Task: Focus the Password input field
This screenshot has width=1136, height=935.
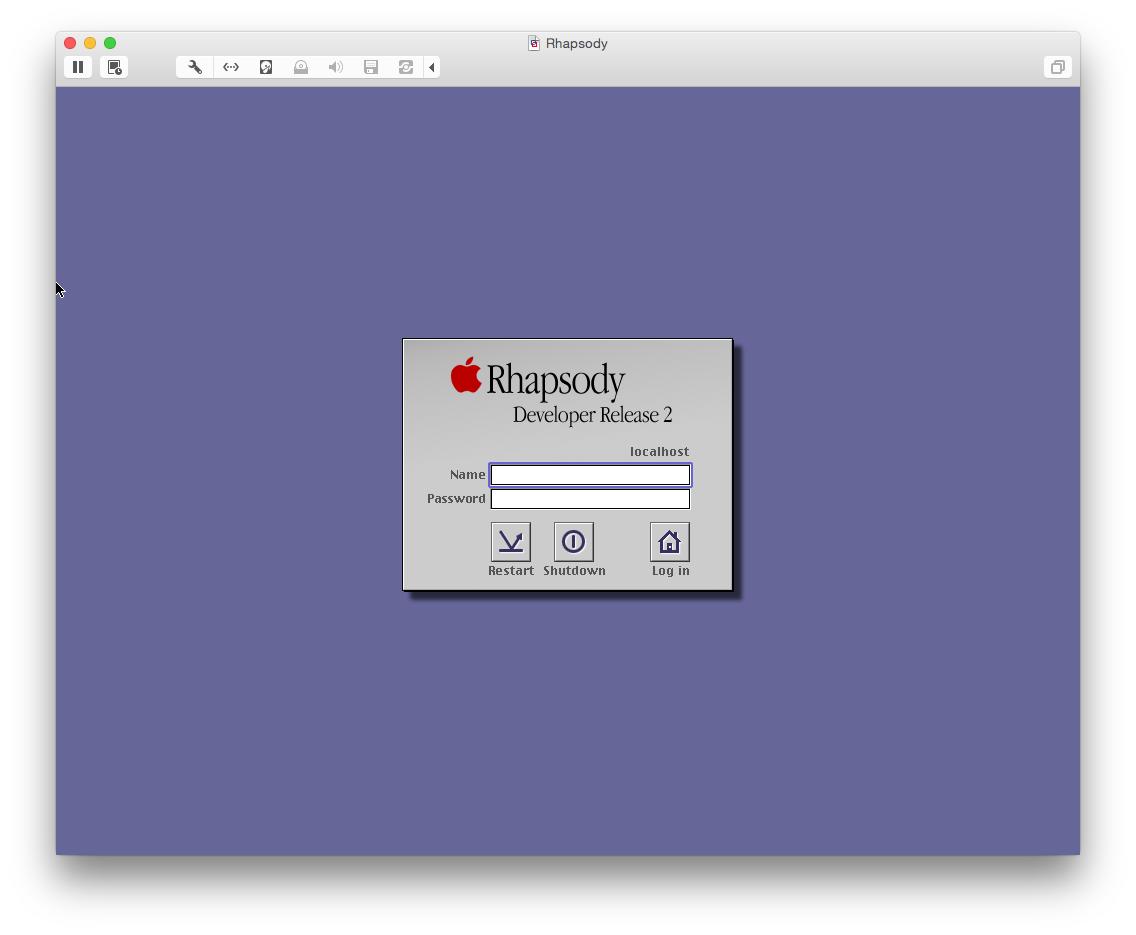Action: (x=590, y=499)
